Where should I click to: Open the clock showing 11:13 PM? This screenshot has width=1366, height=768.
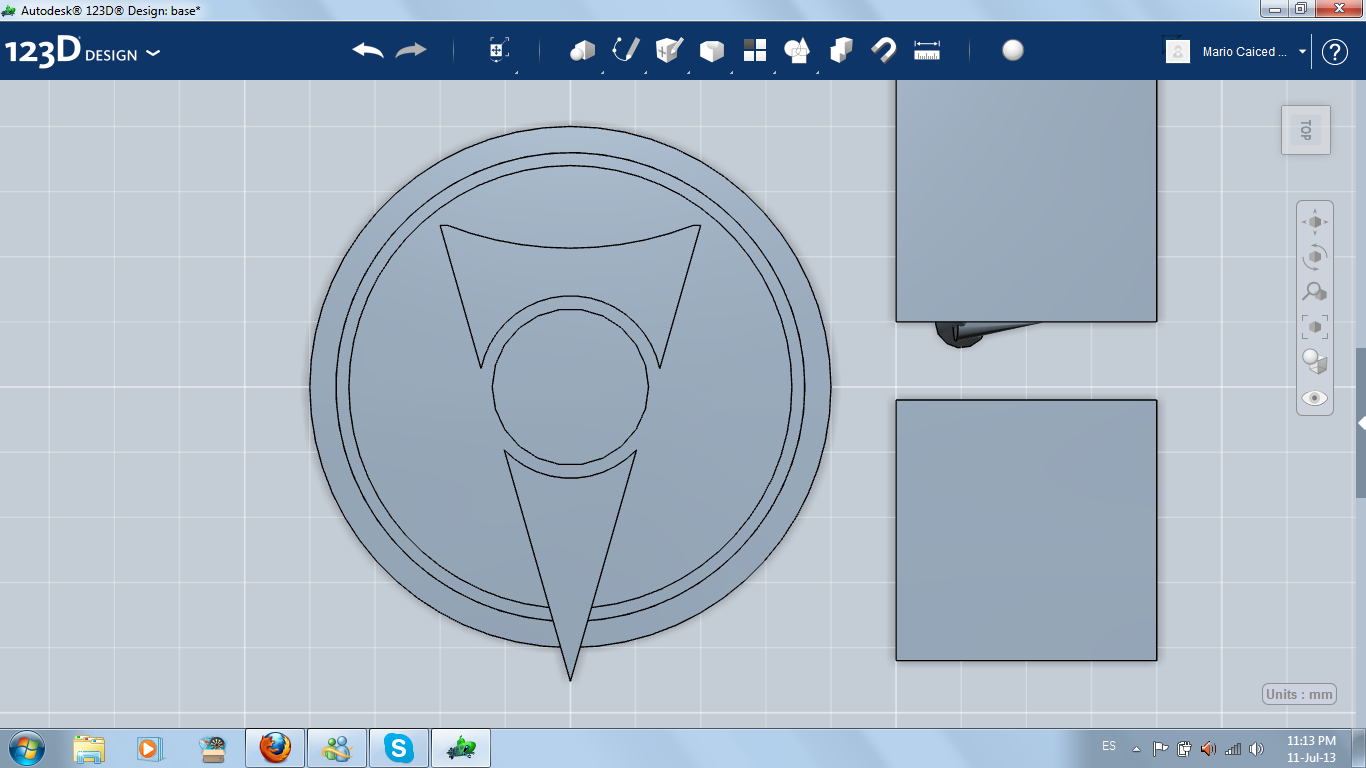tap(1311, 748)
